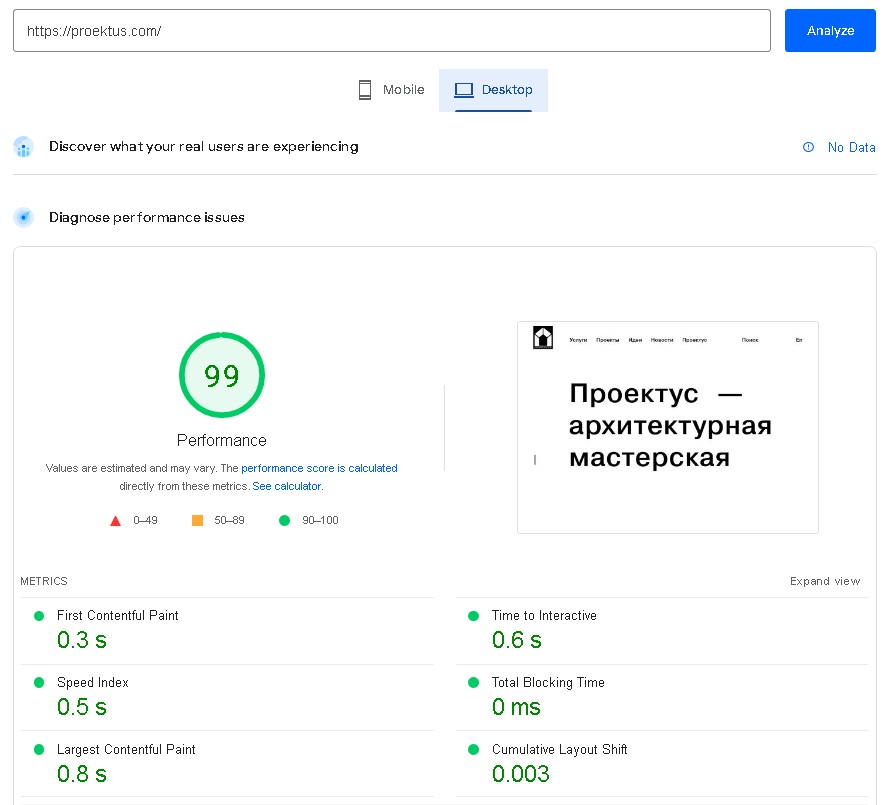Screen dimensions: 891x805
Task: Click the Performance label under the gauge
Action: coord(222,440)
